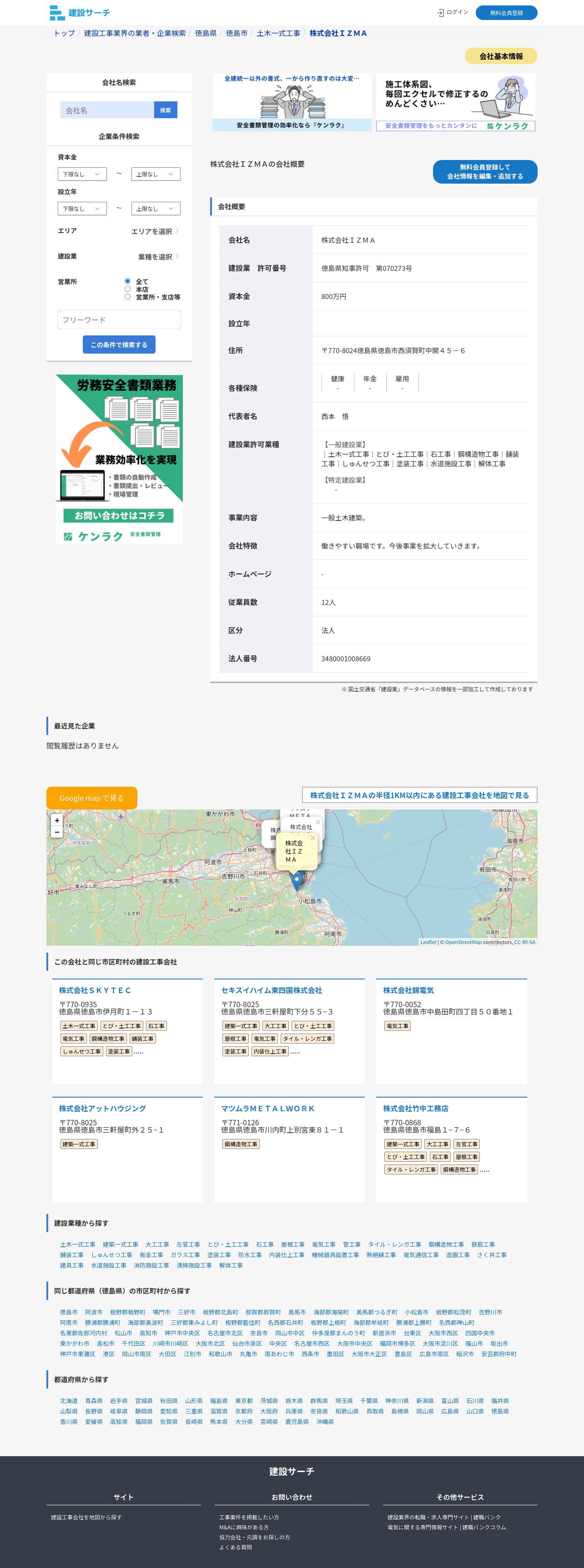The height and width of the screenshot is (1568, 584).
Task: Zoom in on the map
Action: pos(57,820)
